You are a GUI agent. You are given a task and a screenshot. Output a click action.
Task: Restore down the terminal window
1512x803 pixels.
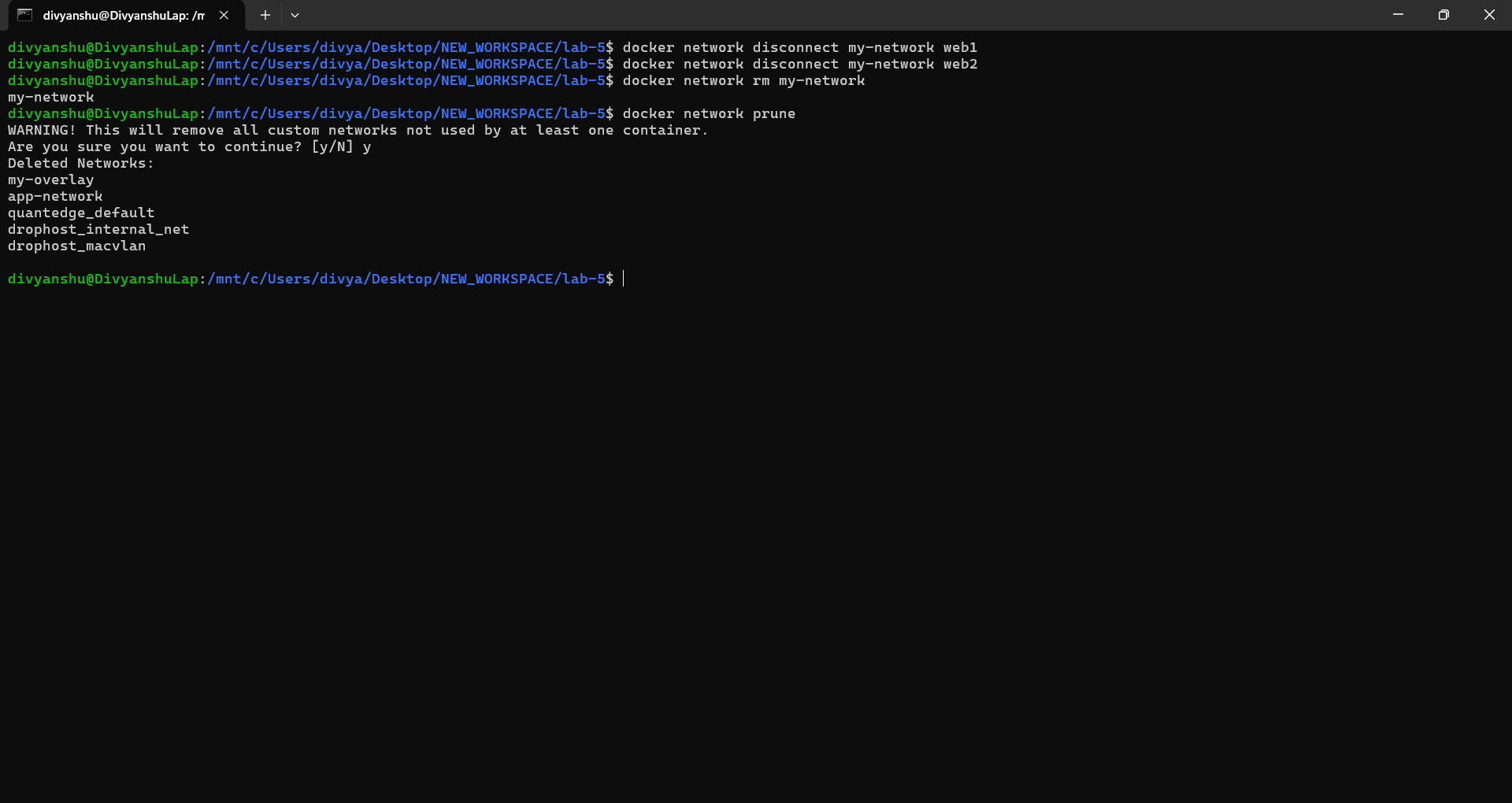[x=1443, y=15]
